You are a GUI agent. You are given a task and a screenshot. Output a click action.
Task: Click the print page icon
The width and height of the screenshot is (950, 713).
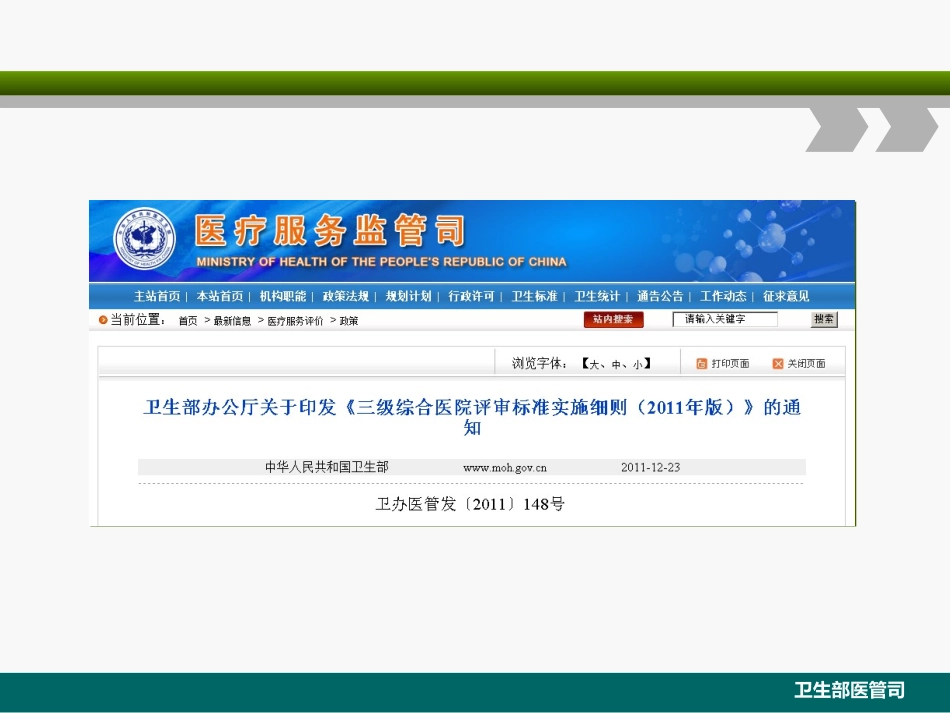coord(702,364)
